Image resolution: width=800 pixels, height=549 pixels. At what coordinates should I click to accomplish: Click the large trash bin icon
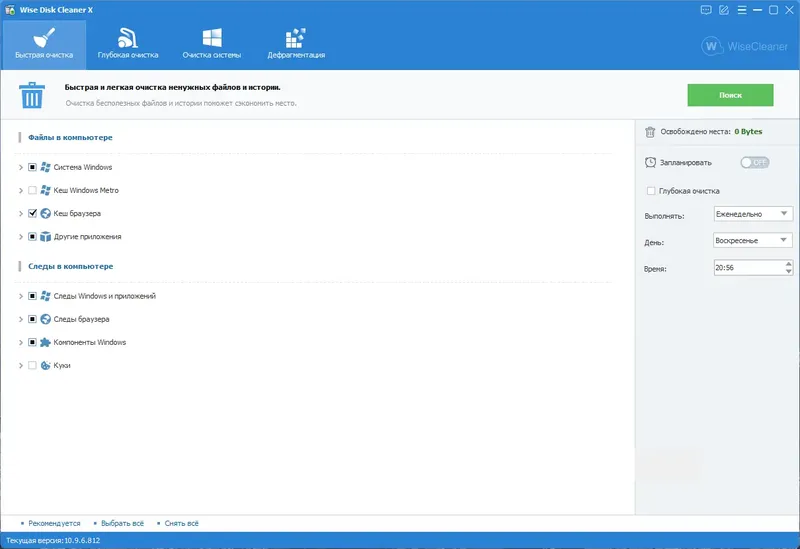[32, 95]
